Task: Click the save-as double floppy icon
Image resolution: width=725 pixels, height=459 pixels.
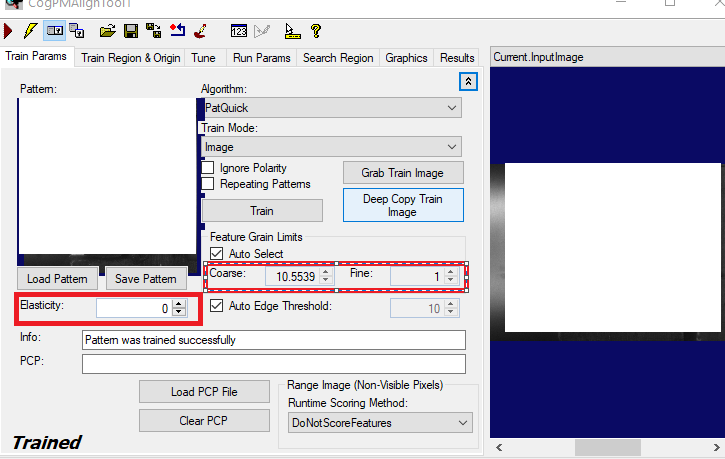Action: click(x=154, y=31)
